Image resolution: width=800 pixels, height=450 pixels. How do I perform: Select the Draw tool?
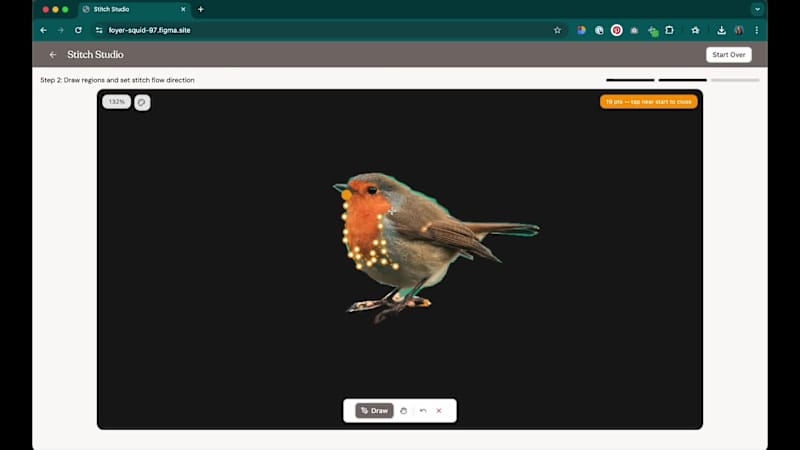(x=374, y=411)
